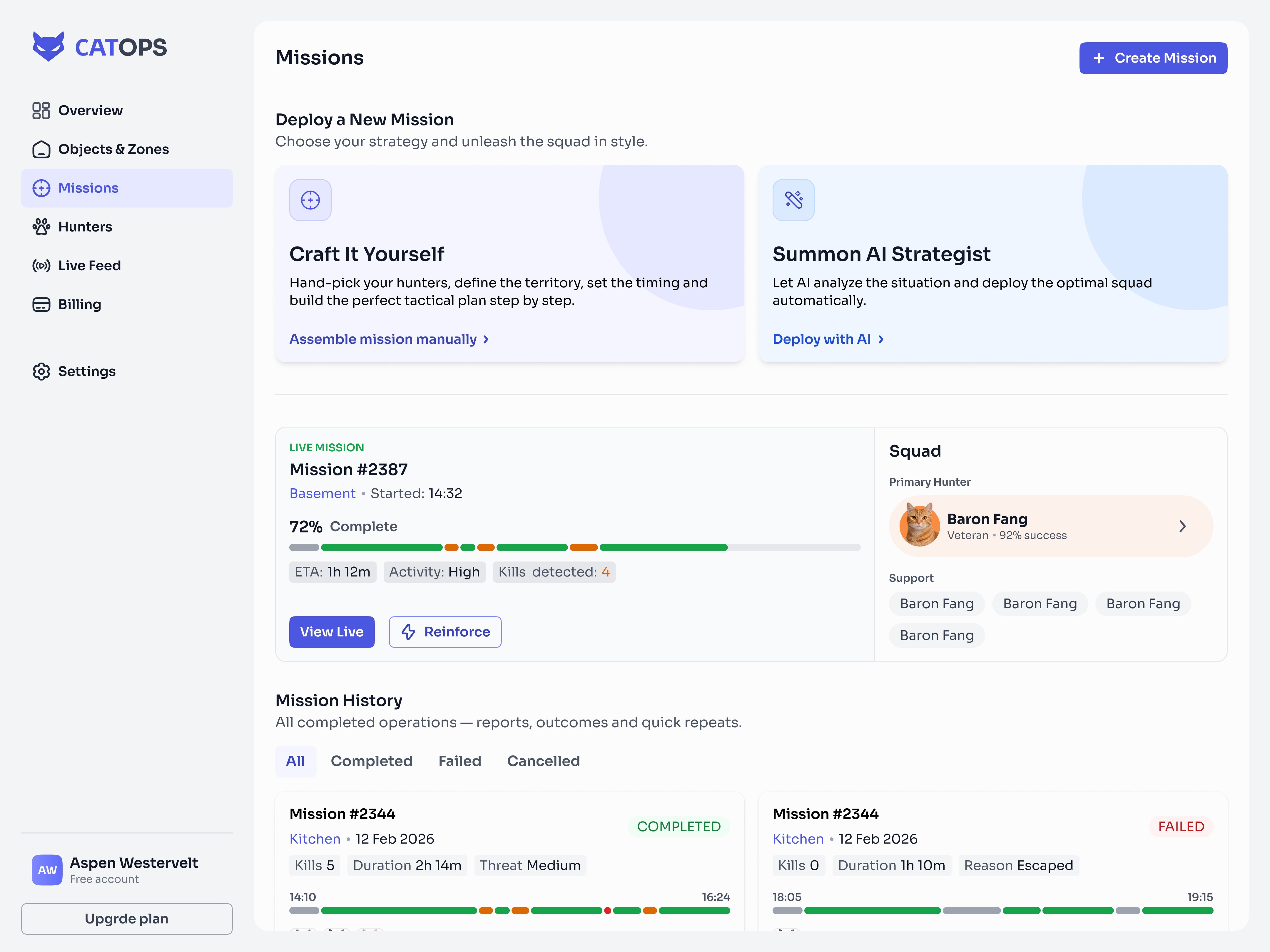Click the red marker on the completed mission timeline
Viewport: 1270px width, 952px height.
(x=607, y=911)
